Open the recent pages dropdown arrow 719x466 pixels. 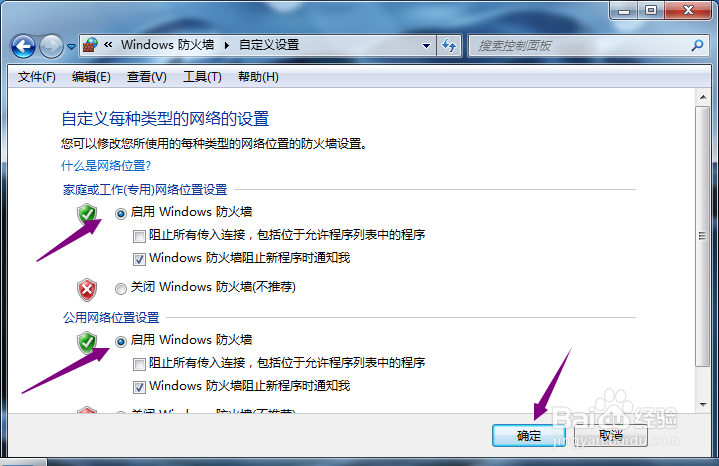click(72, 46)
